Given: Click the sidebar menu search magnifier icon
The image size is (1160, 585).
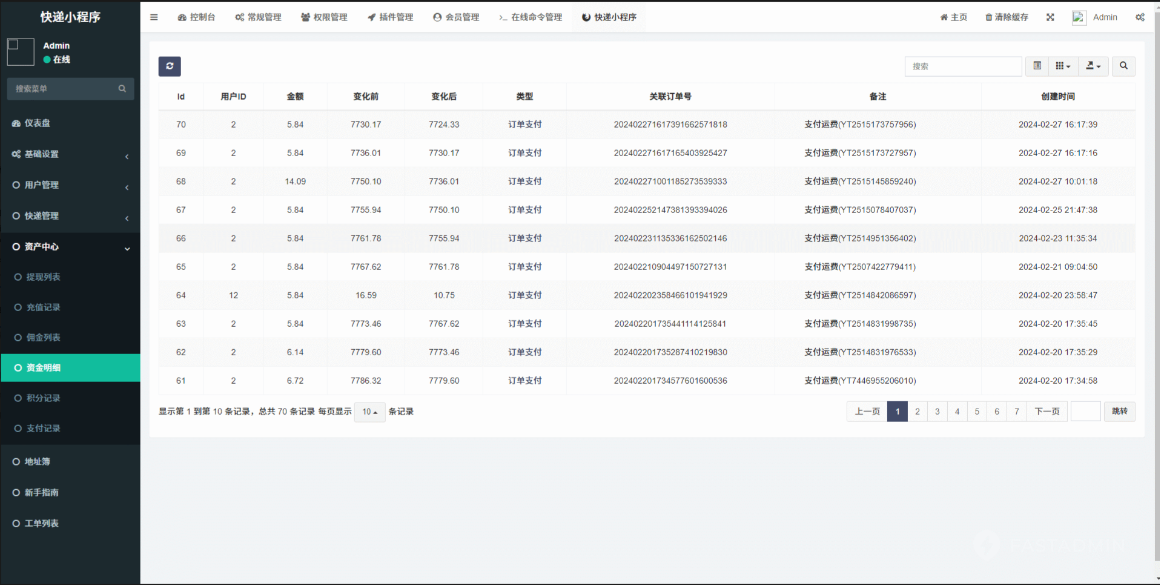Looking at the screenshot, I should 122,89.
